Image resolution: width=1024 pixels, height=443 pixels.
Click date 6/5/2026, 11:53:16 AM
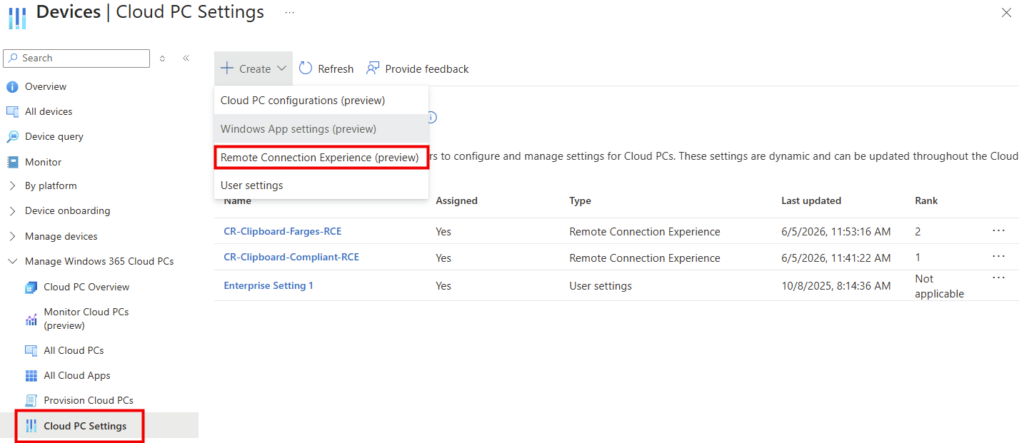coord(836,232)
